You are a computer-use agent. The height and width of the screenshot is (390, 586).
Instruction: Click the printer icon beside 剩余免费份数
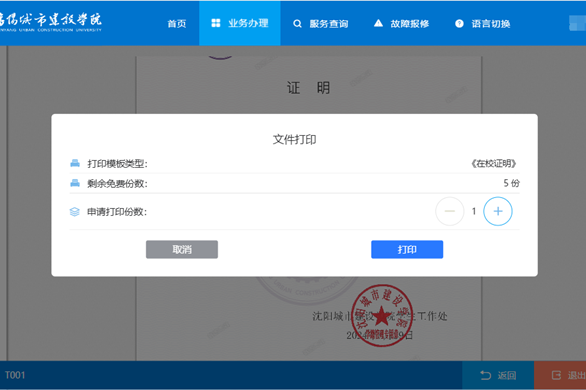point(75,183)
